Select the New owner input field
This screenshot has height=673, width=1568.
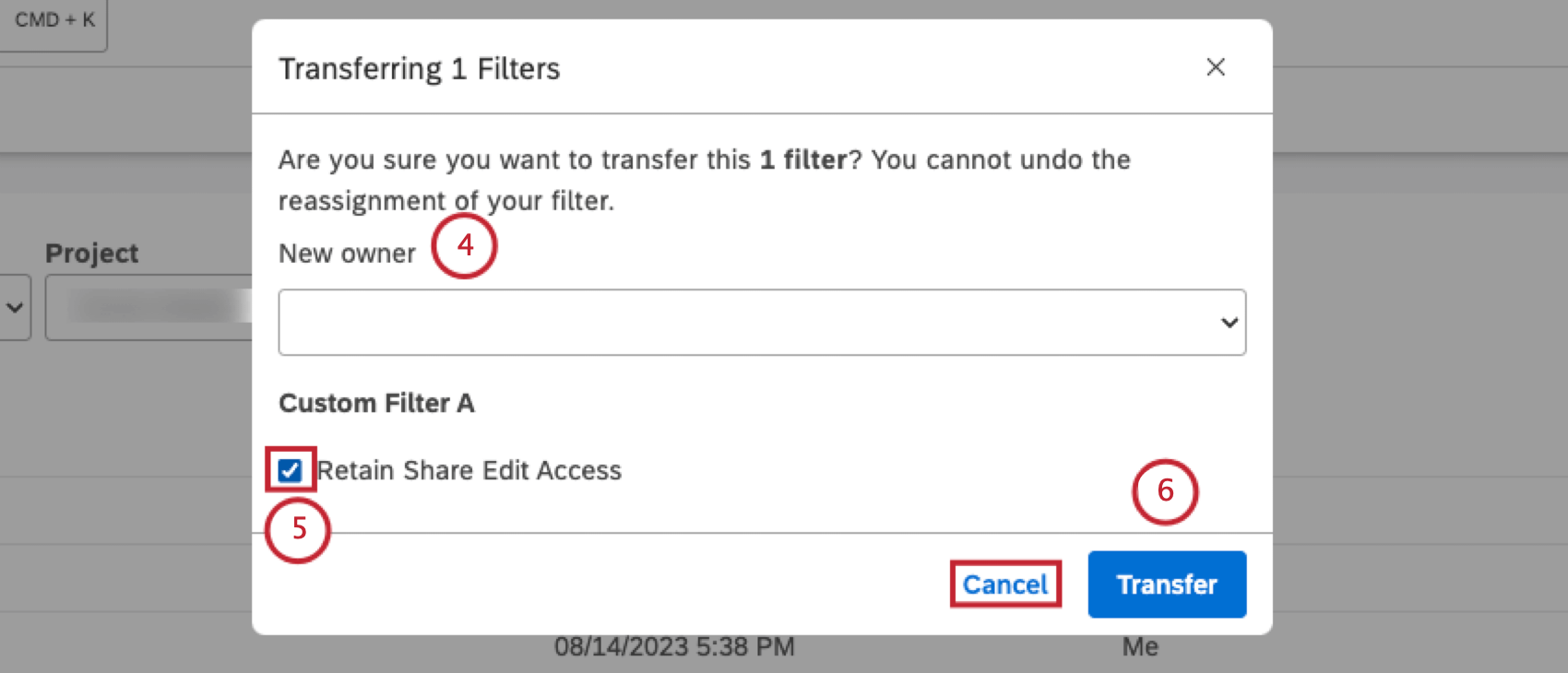[762, 322]
